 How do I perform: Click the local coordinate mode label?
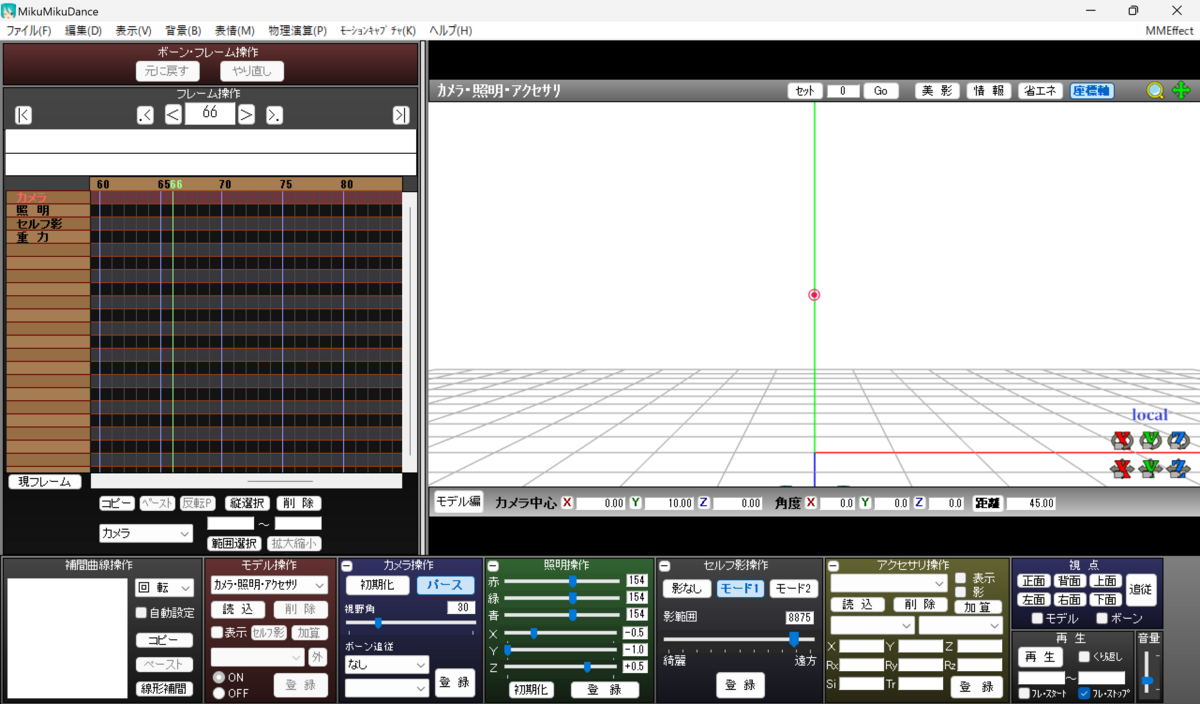pos(1149,415)
